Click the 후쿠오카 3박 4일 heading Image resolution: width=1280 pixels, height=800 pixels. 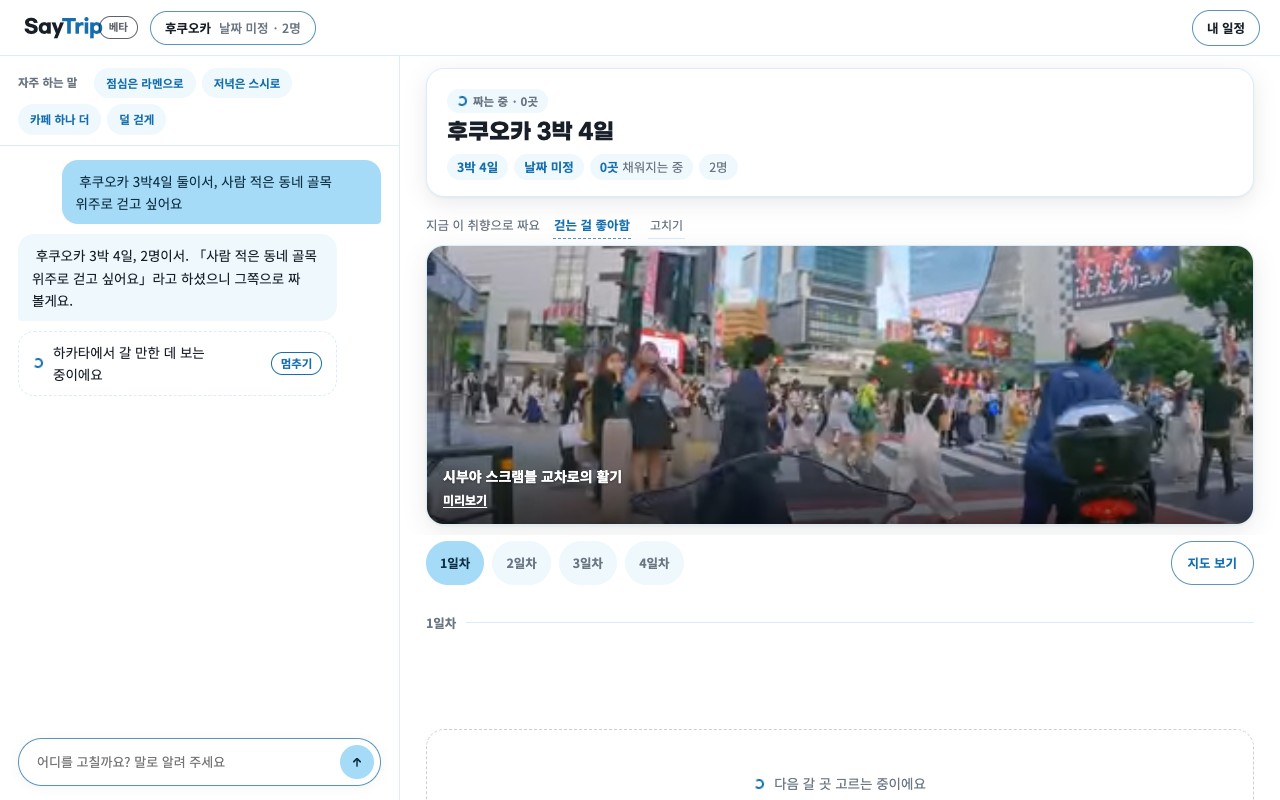click(530, 131)
